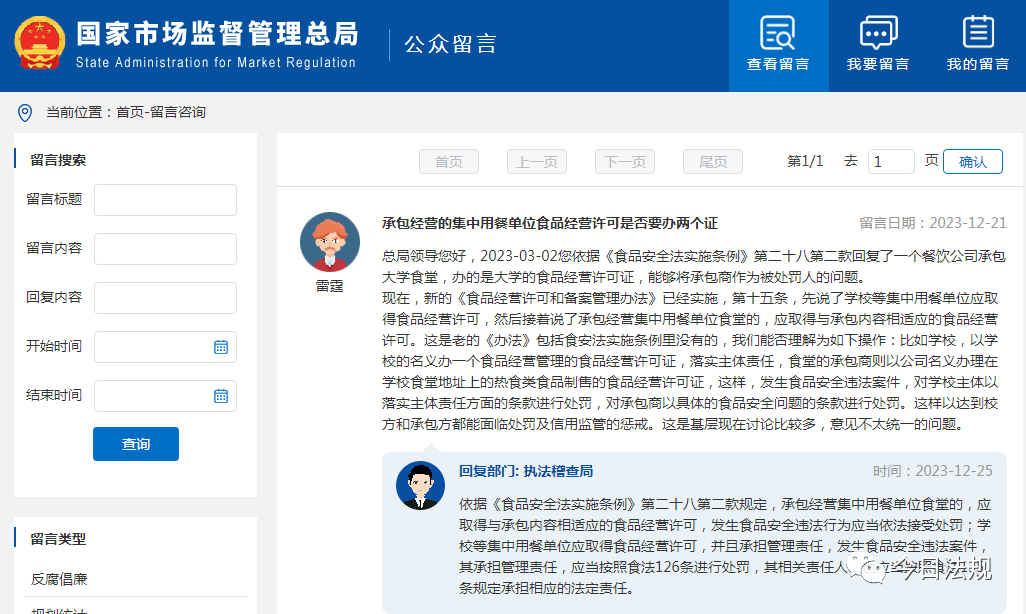The height and width of the screenshot is (614, 1026).
Task: Click the 公众留言 header title
Action: (451, 45)
